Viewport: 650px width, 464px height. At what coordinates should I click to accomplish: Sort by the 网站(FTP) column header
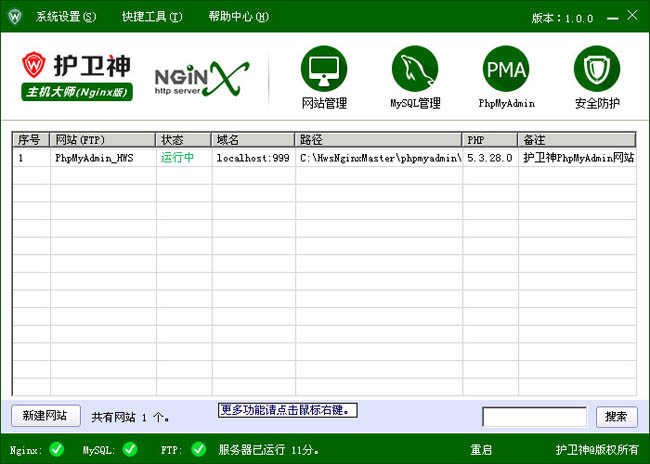pyautogui.click(x=103, y=140)
